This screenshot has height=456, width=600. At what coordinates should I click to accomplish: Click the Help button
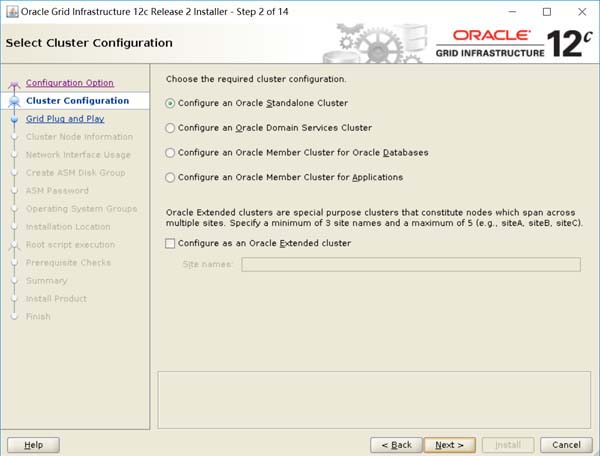[33, 445]
